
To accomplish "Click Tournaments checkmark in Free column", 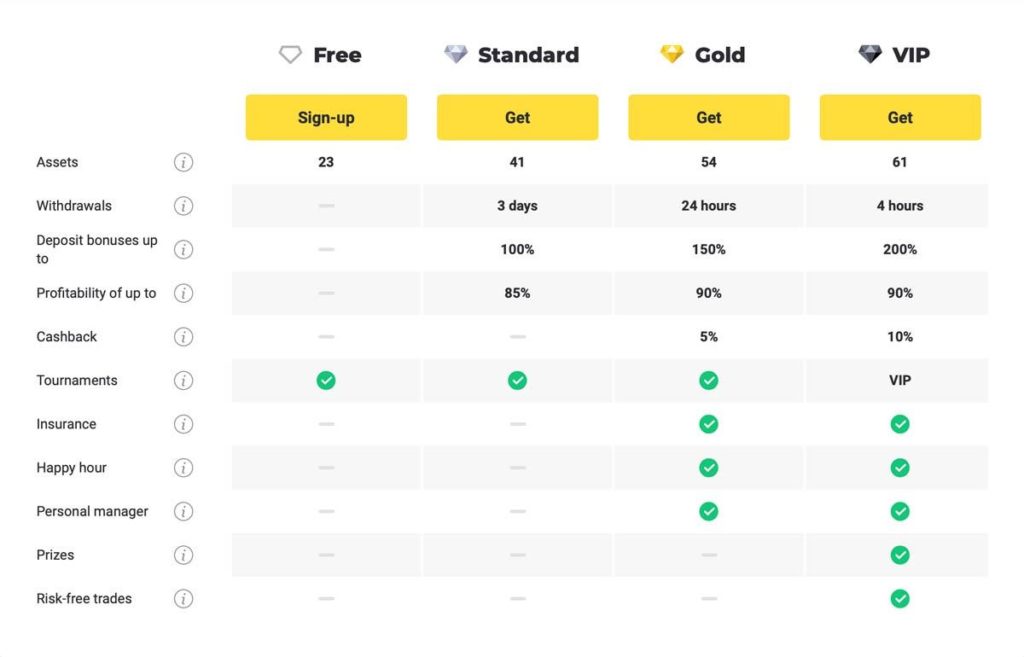I will click(x=326, y=380).
